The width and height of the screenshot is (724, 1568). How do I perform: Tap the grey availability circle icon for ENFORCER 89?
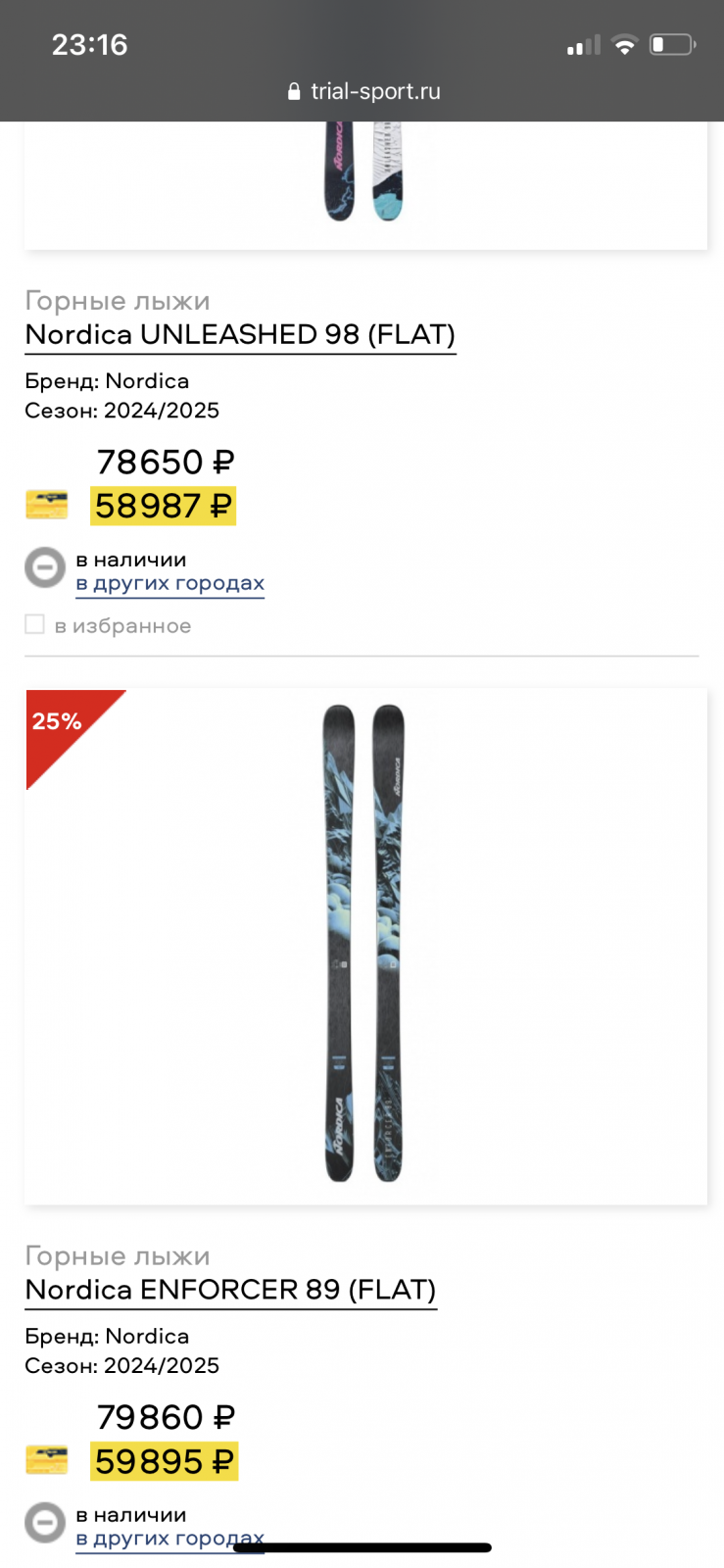coord(45,1523)
